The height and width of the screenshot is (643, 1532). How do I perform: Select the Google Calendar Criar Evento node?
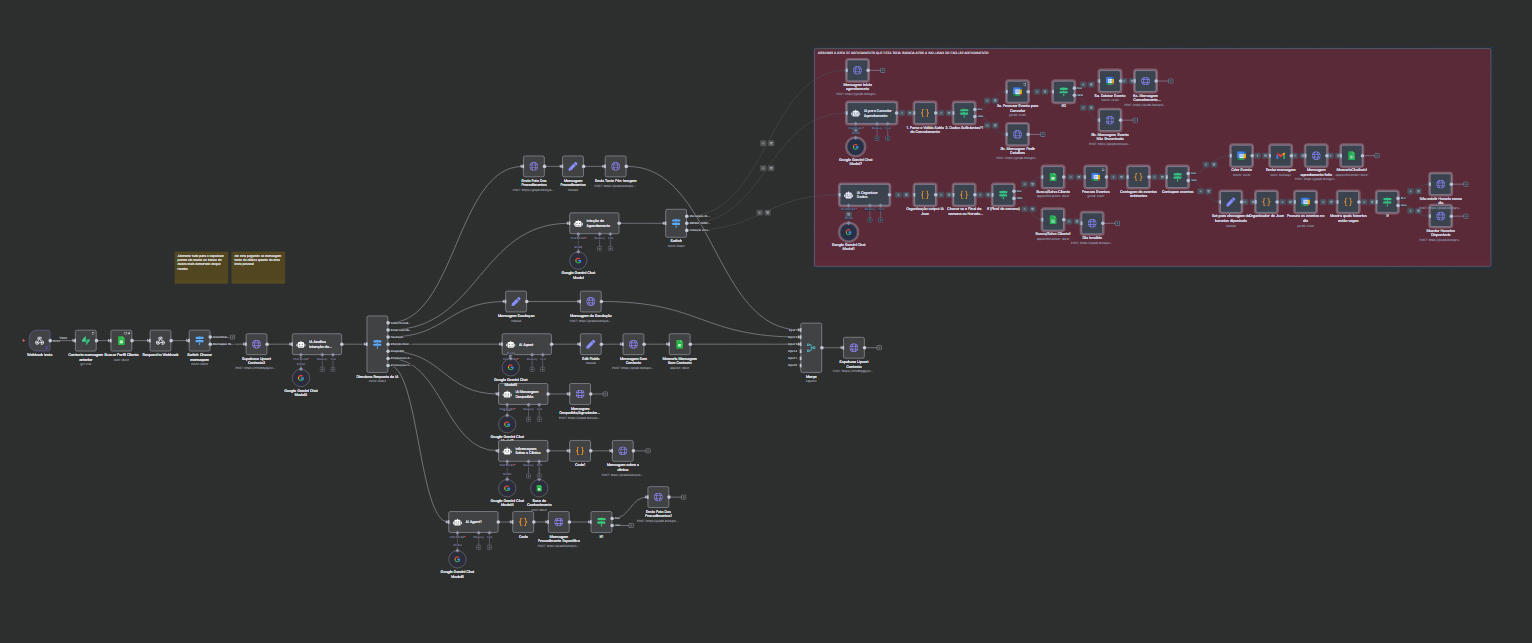[x=1240, y=155]
